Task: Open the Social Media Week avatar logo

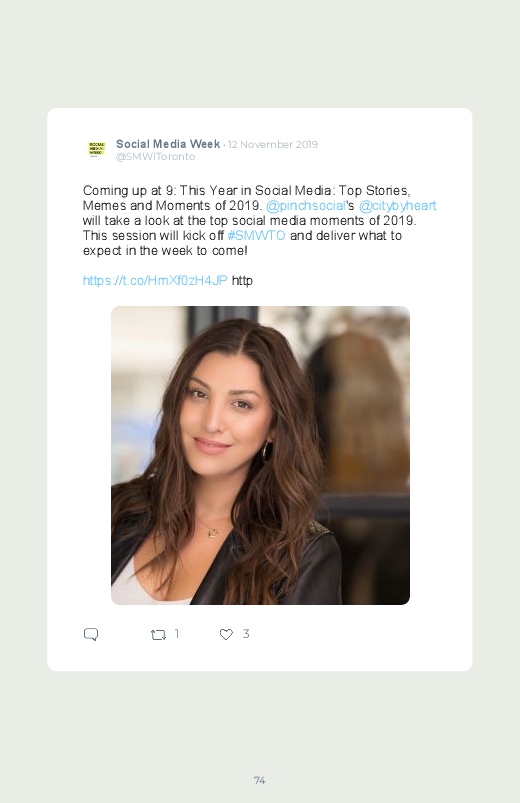Action: coord(96,150)
